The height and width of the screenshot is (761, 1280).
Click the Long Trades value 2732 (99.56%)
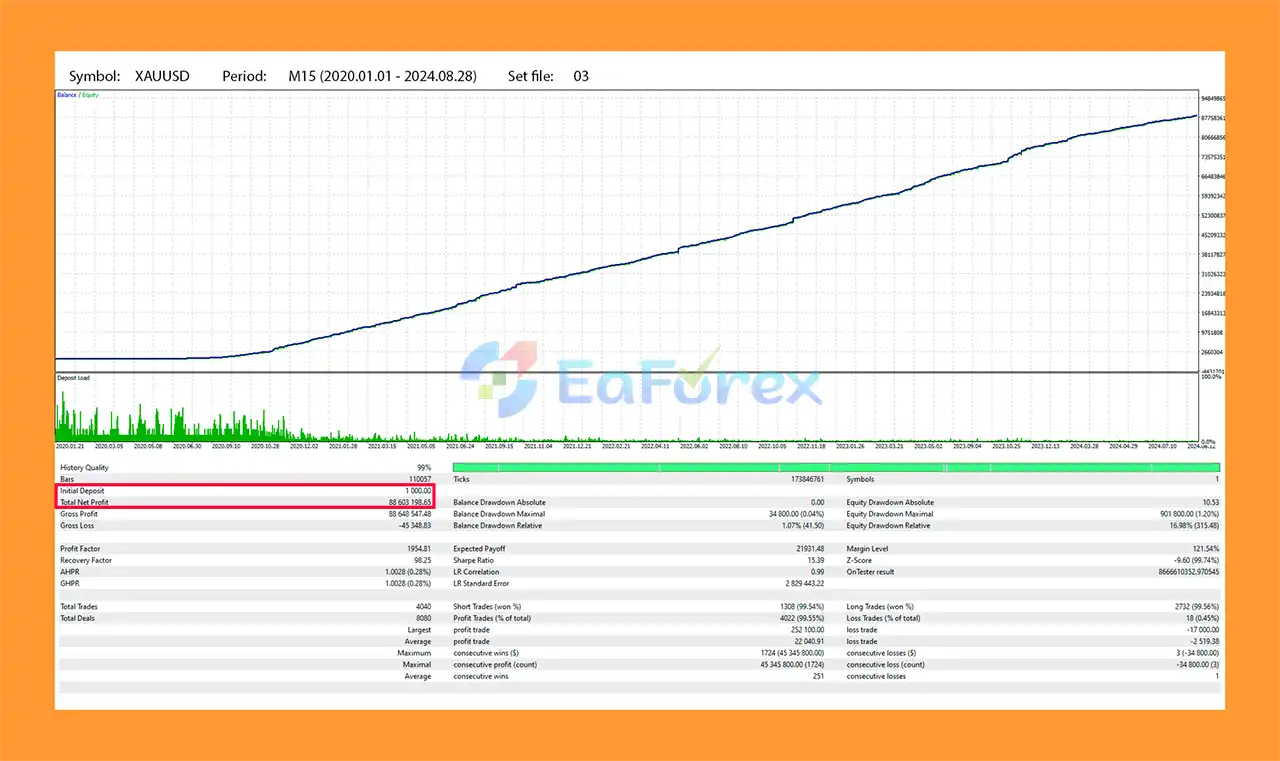1196,607
